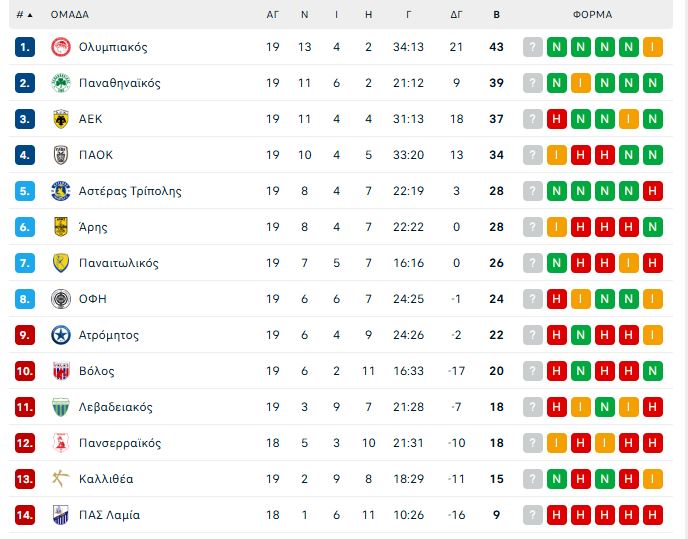Click Πανσερραϊκός upcoming match question-mark badge
This screenshot has width=688, height=539.
[x=533, y=443]
